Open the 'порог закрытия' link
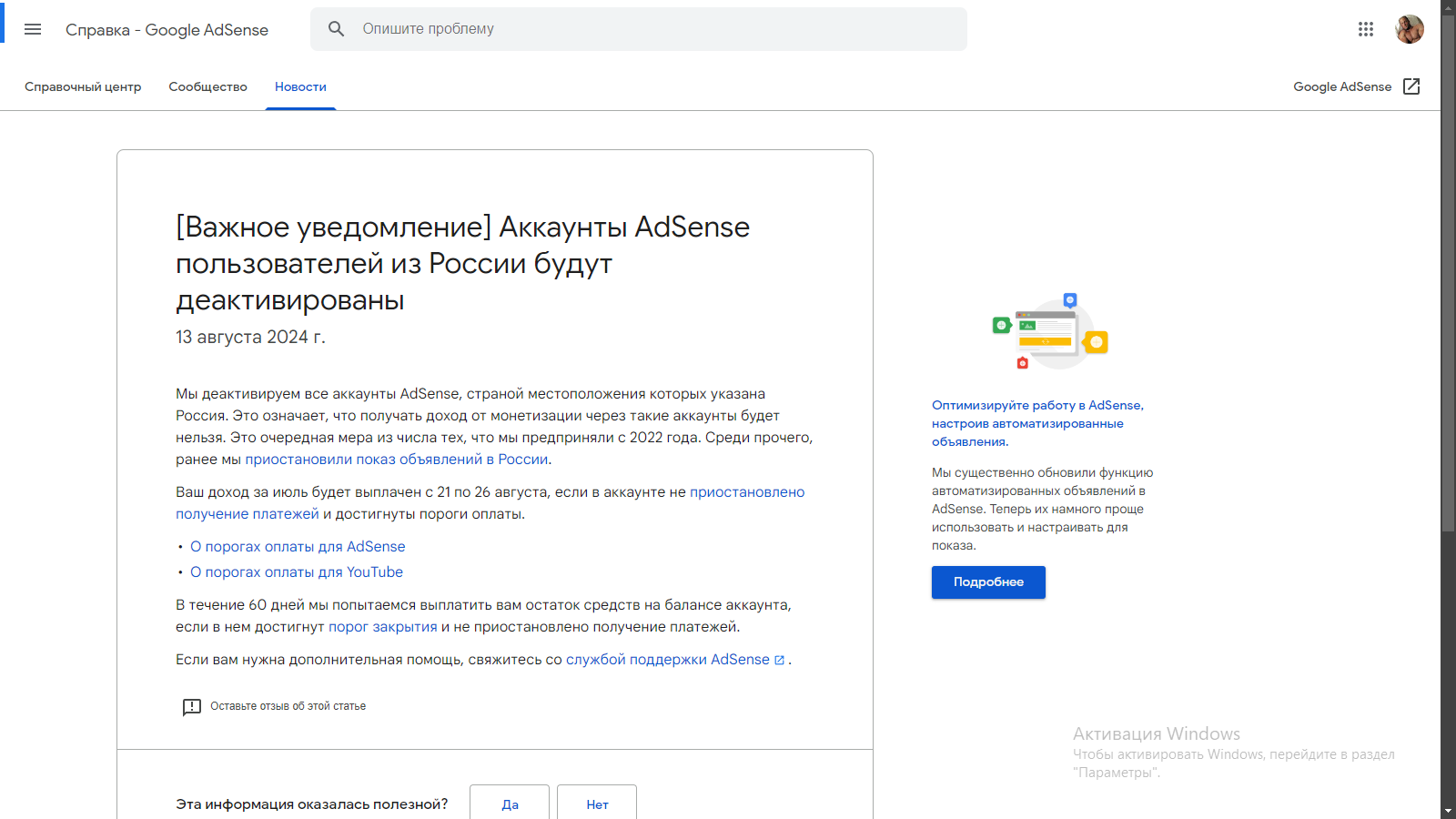Viewport: 1456px width, 819px height. [x=383, y=627]
